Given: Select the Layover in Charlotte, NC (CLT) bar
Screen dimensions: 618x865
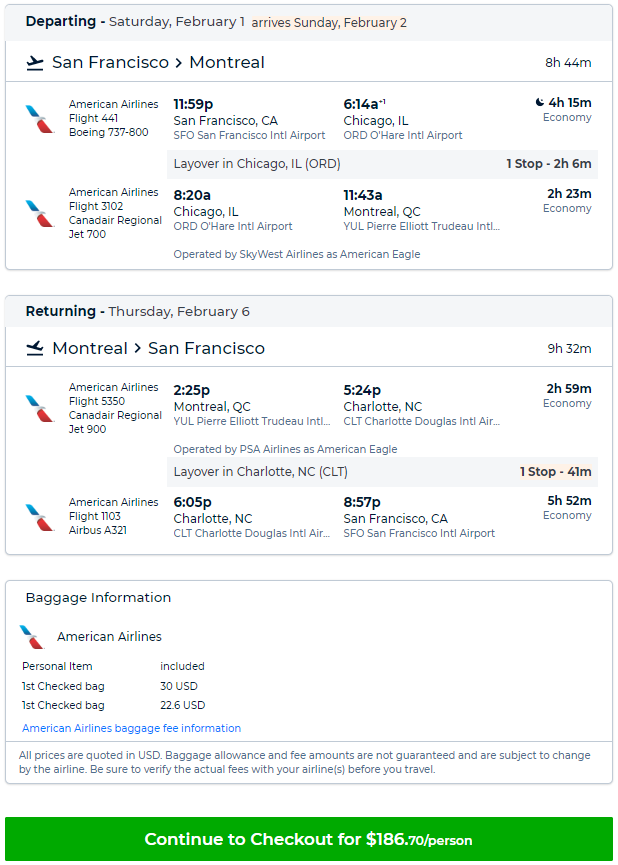Looking at the screenshot, I should pyautogui.click(x=383, y=472).
